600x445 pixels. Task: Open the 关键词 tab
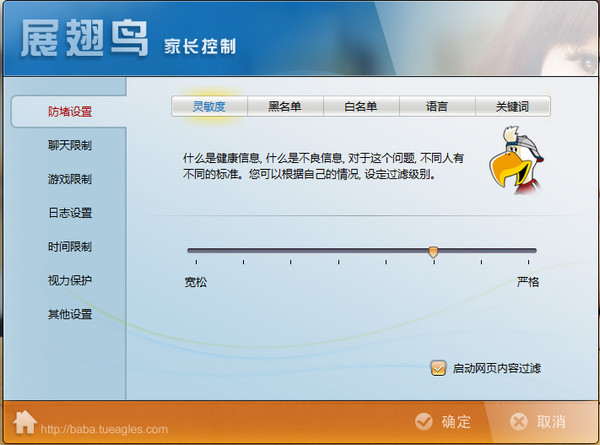click(513, 106)
